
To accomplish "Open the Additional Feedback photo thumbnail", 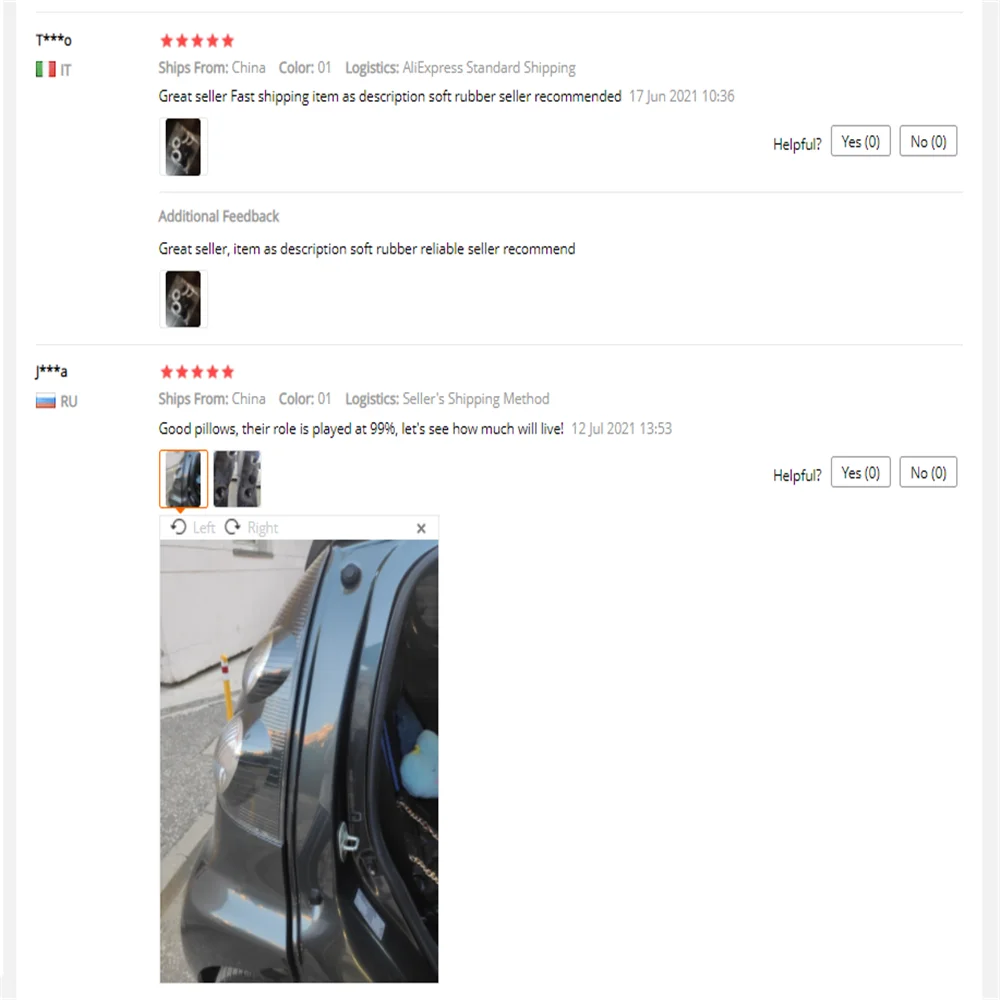I will pyautogui.click(x=183, y=299).
